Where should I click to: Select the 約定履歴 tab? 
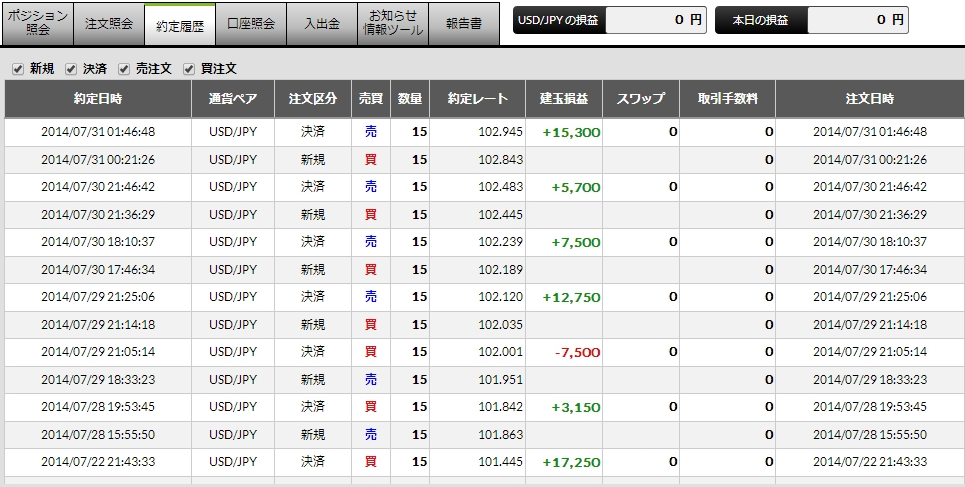[x=180, y=25]
